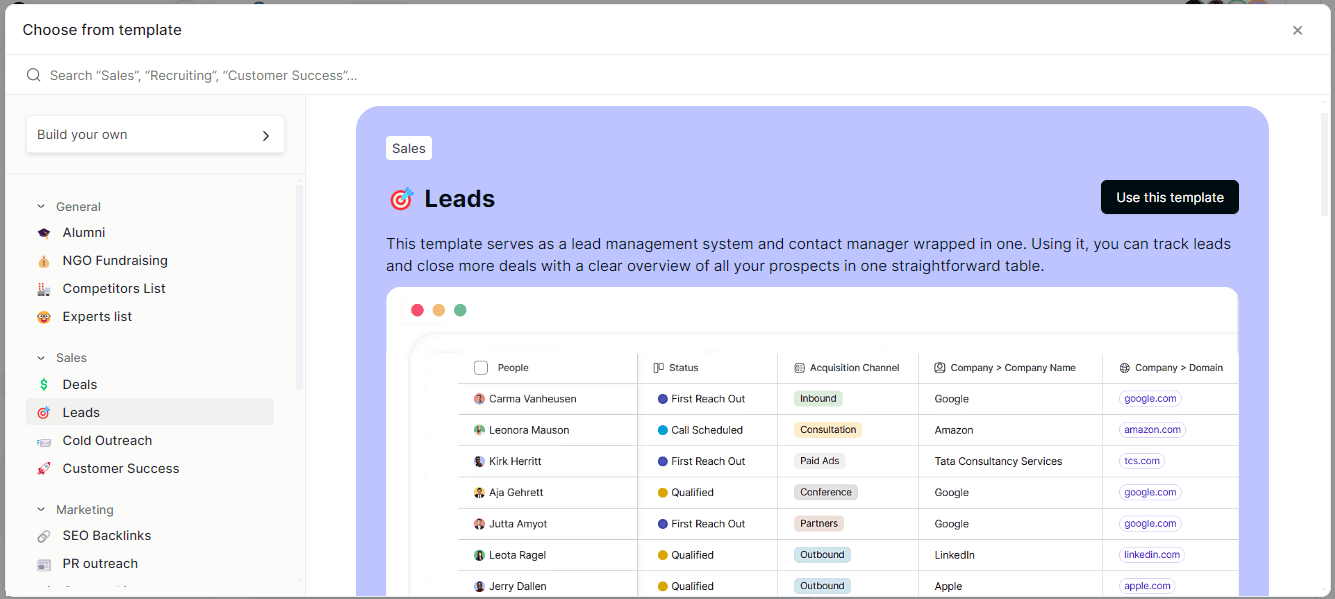The width and height of the screenshot is (1335, 599).
Task: Click the dollar icon next to Deals
Action: tap(45, 384)
